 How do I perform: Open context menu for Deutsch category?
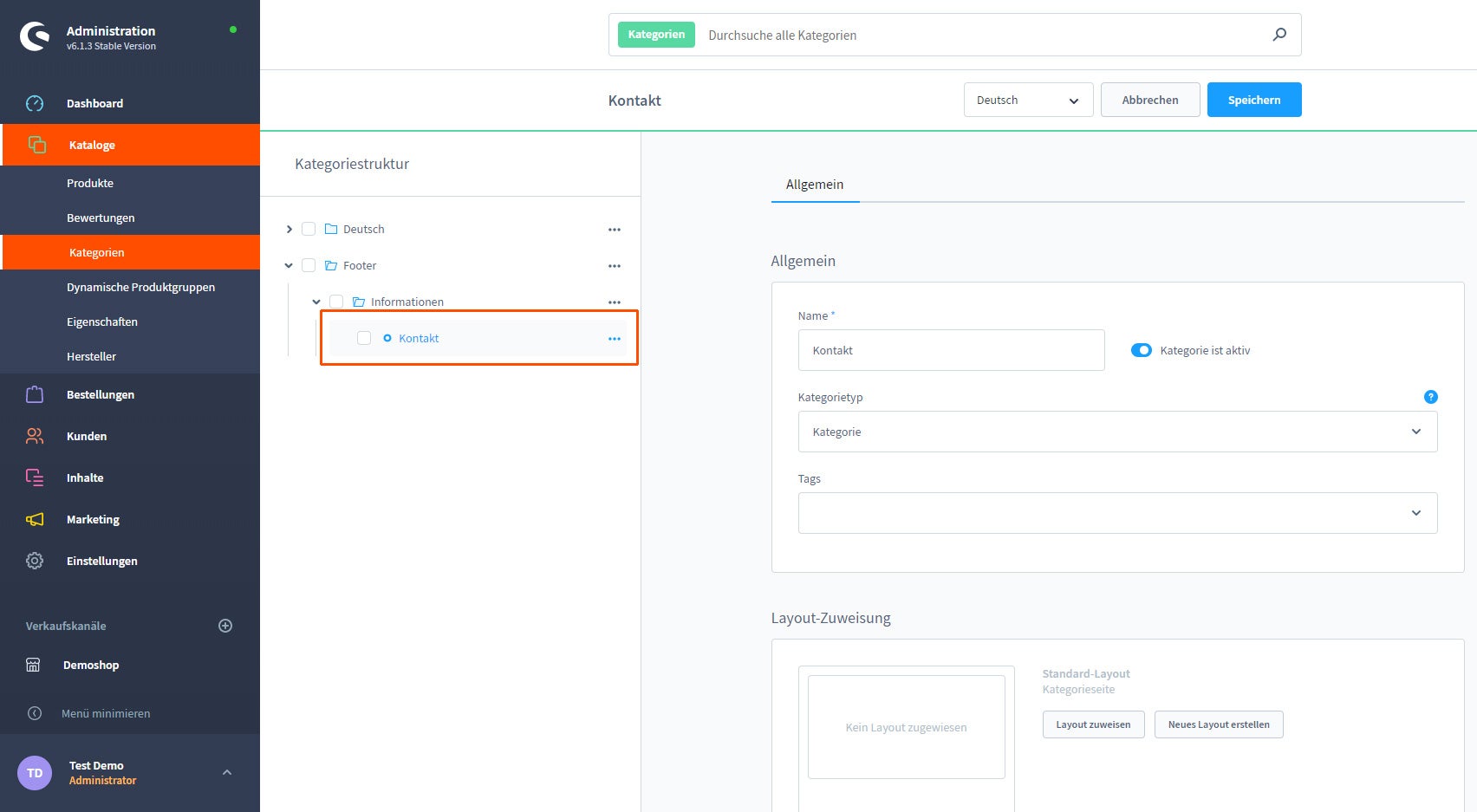(615, 230)
